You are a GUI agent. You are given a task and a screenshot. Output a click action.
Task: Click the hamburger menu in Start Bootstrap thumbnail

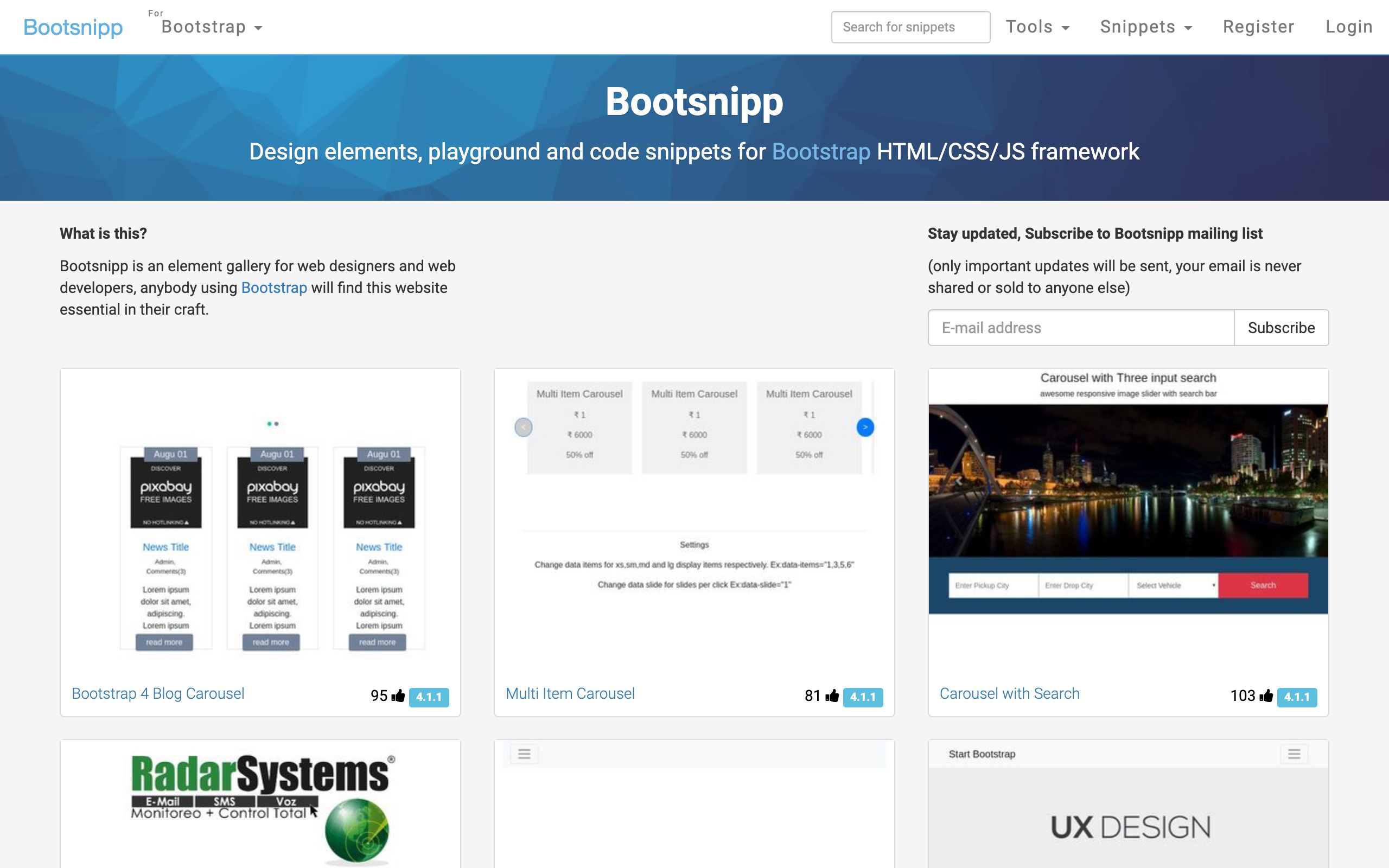[x=1294, y=754]
